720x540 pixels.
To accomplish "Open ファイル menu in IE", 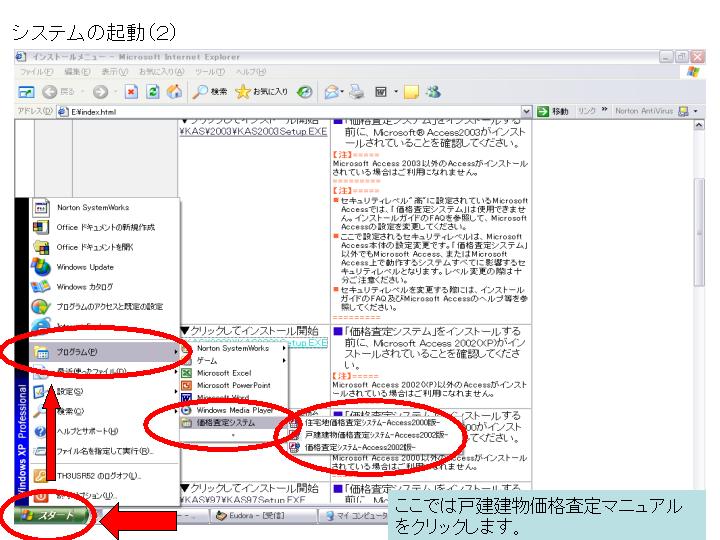I will click(x=36, y=72).
